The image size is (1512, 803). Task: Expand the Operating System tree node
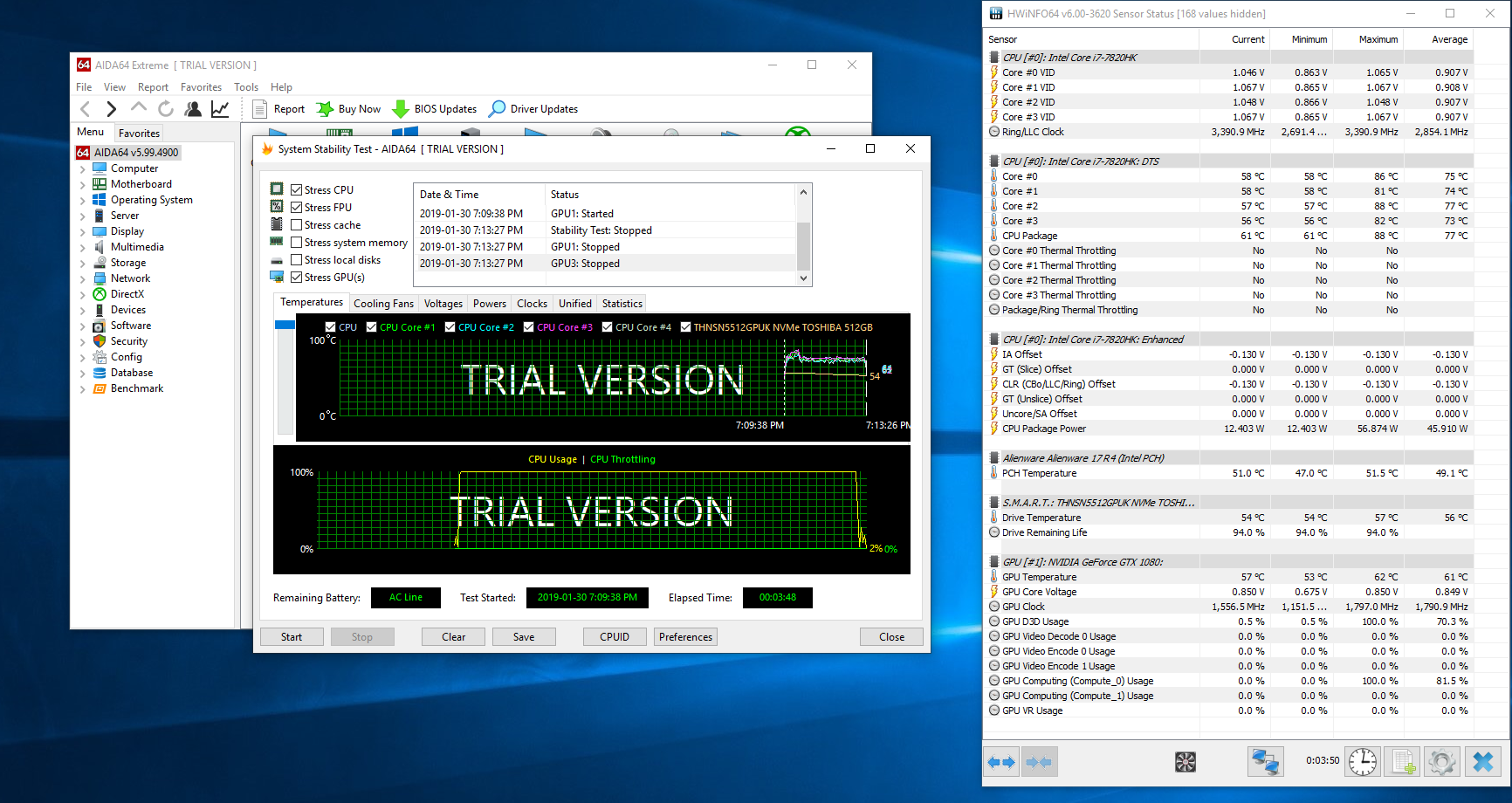83,201
